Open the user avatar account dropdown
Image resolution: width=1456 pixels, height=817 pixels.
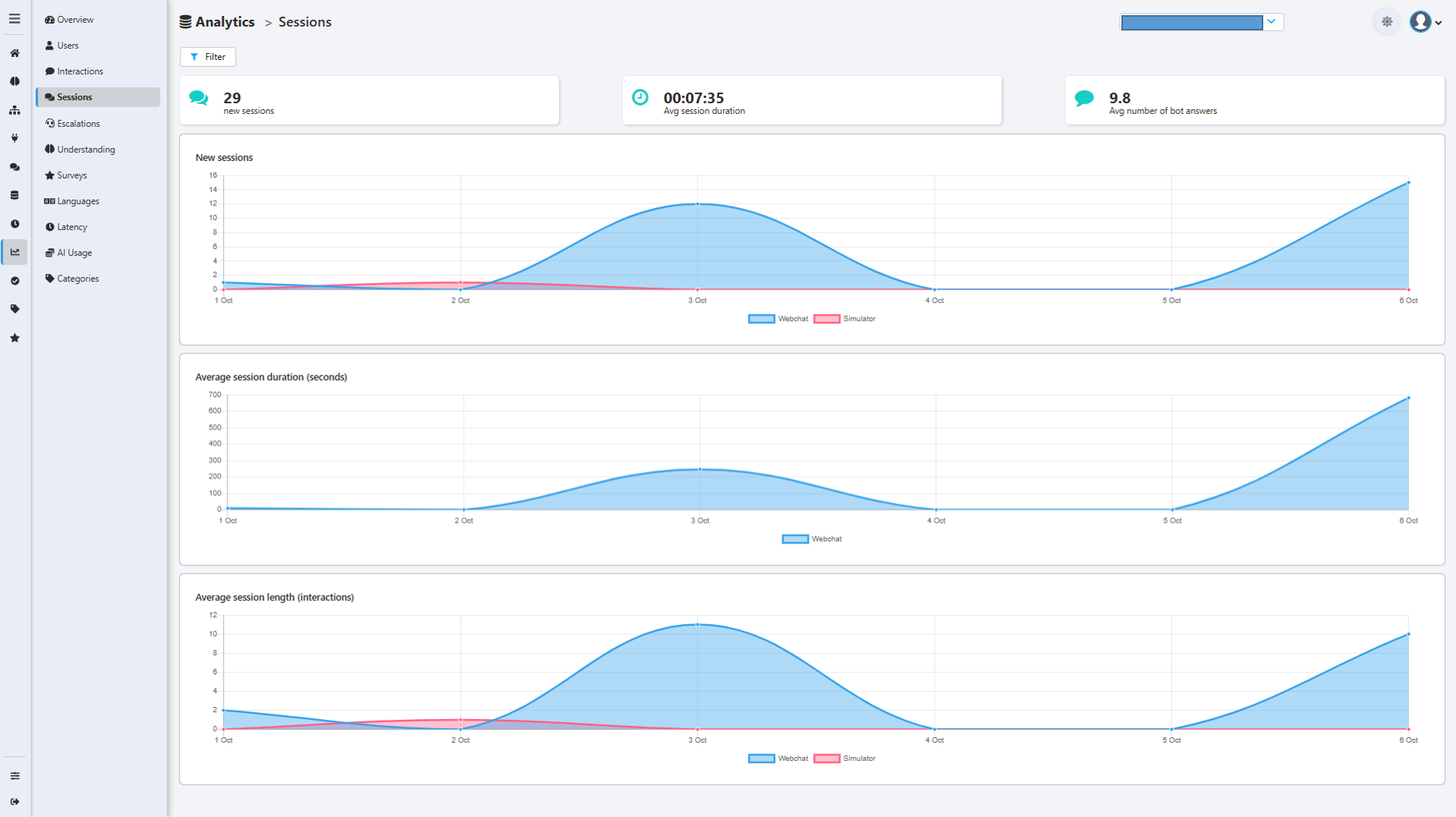[1426, 22]
